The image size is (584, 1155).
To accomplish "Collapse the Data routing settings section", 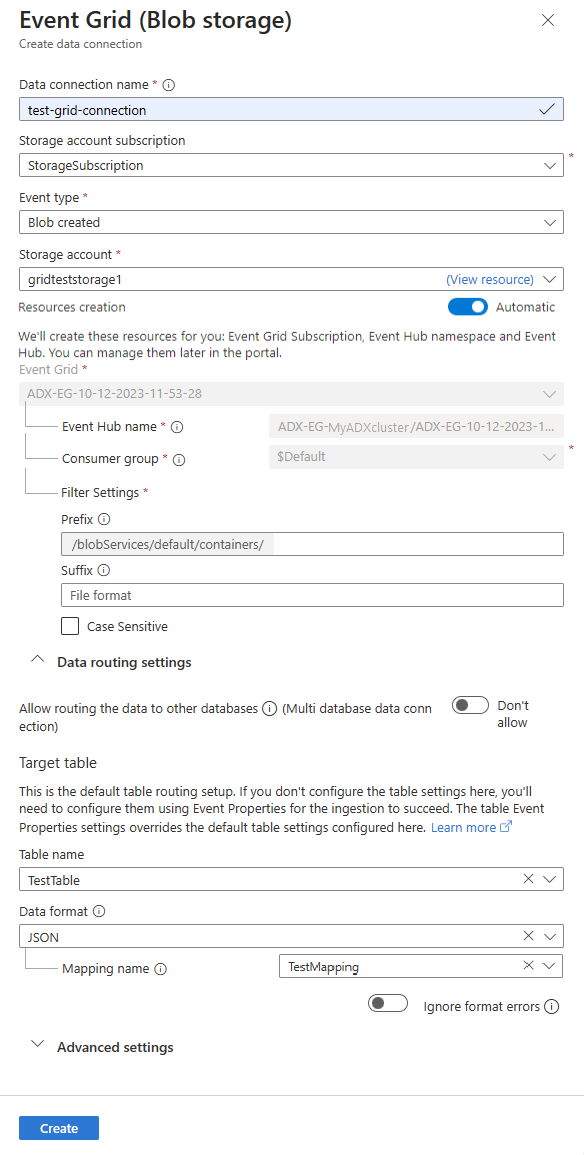I will pyautogui.click(x=111, y=662).
